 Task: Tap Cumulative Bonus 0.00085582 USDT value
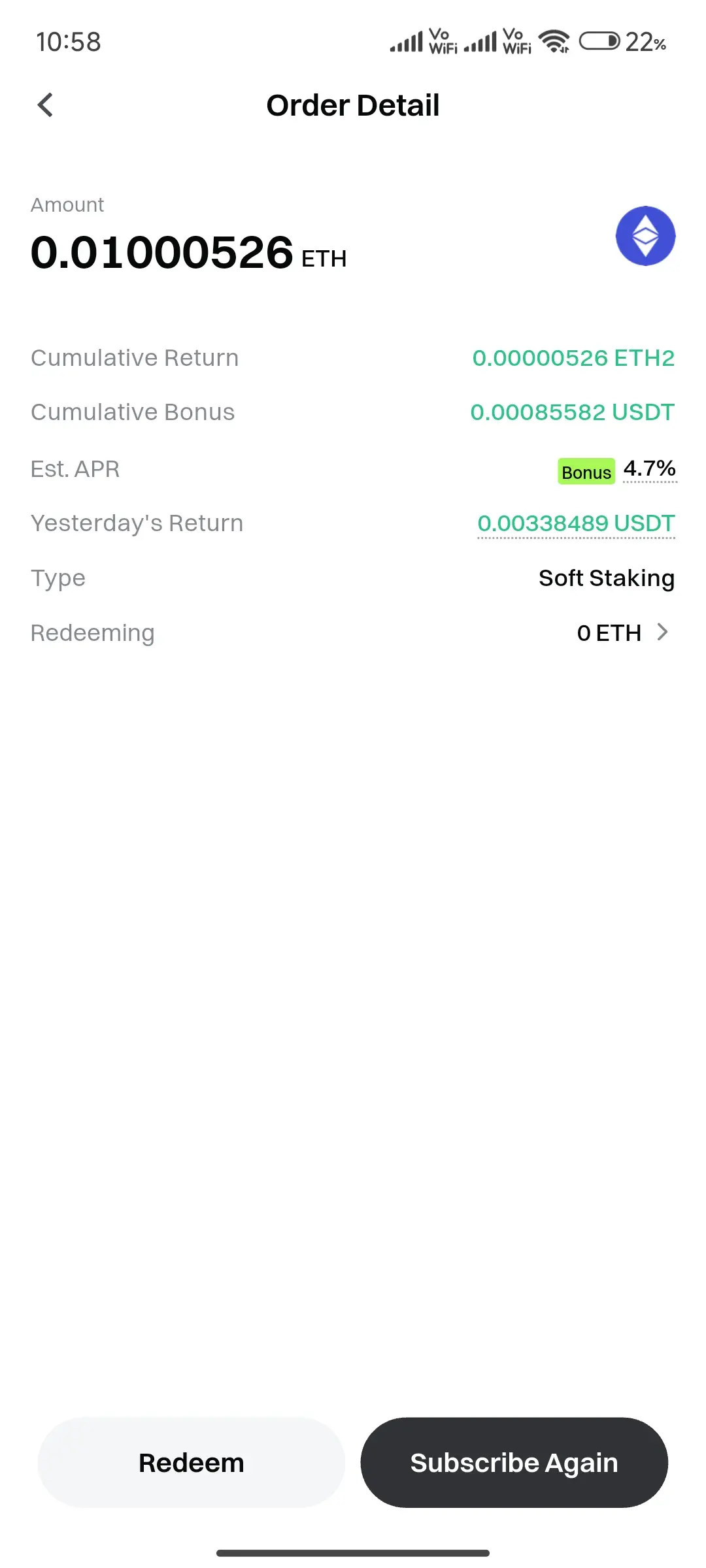click(572, 412)
